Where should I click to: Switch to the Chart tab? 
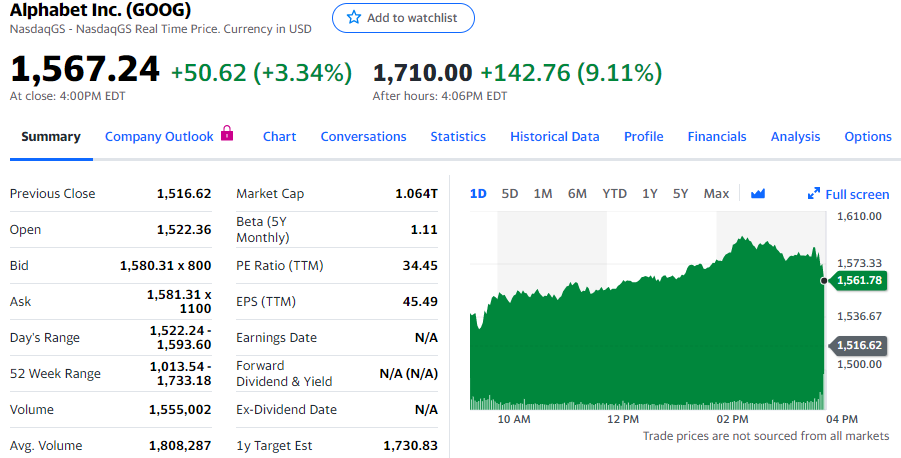pyautogui.click(x=279, y=137)
